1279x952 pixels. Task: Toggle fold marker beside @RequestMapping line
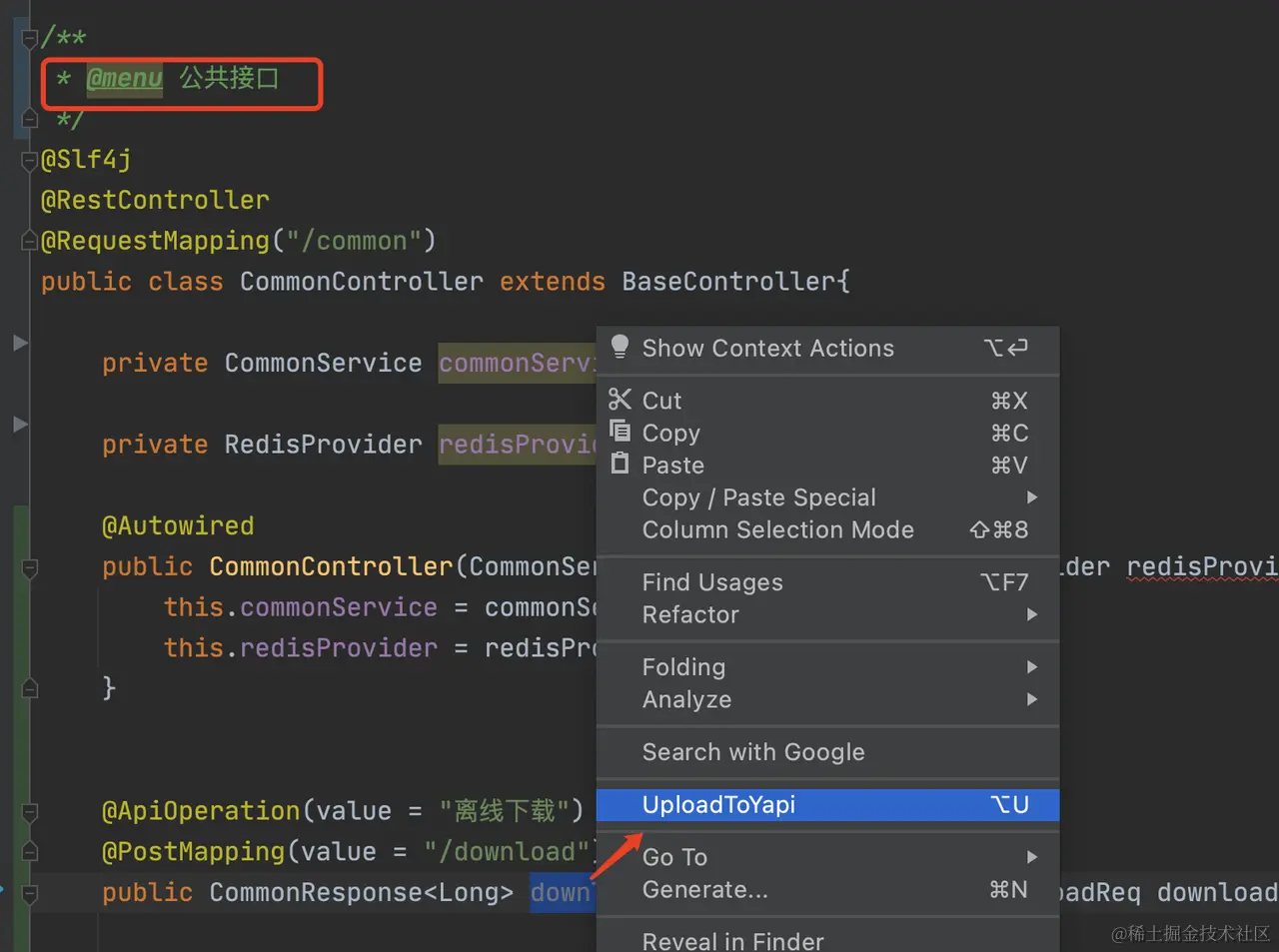[30, 241]
